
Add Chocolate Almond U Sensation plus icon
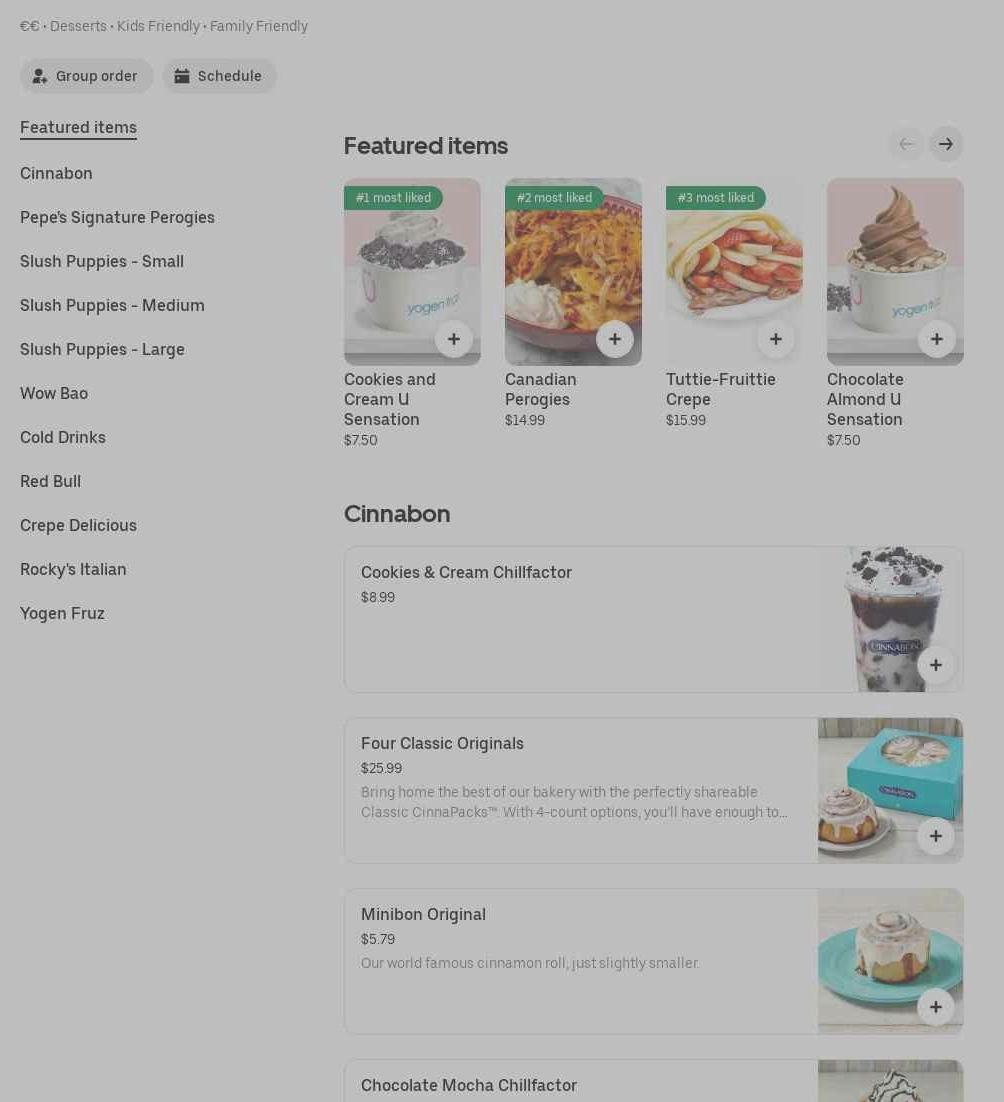[937, 339]
